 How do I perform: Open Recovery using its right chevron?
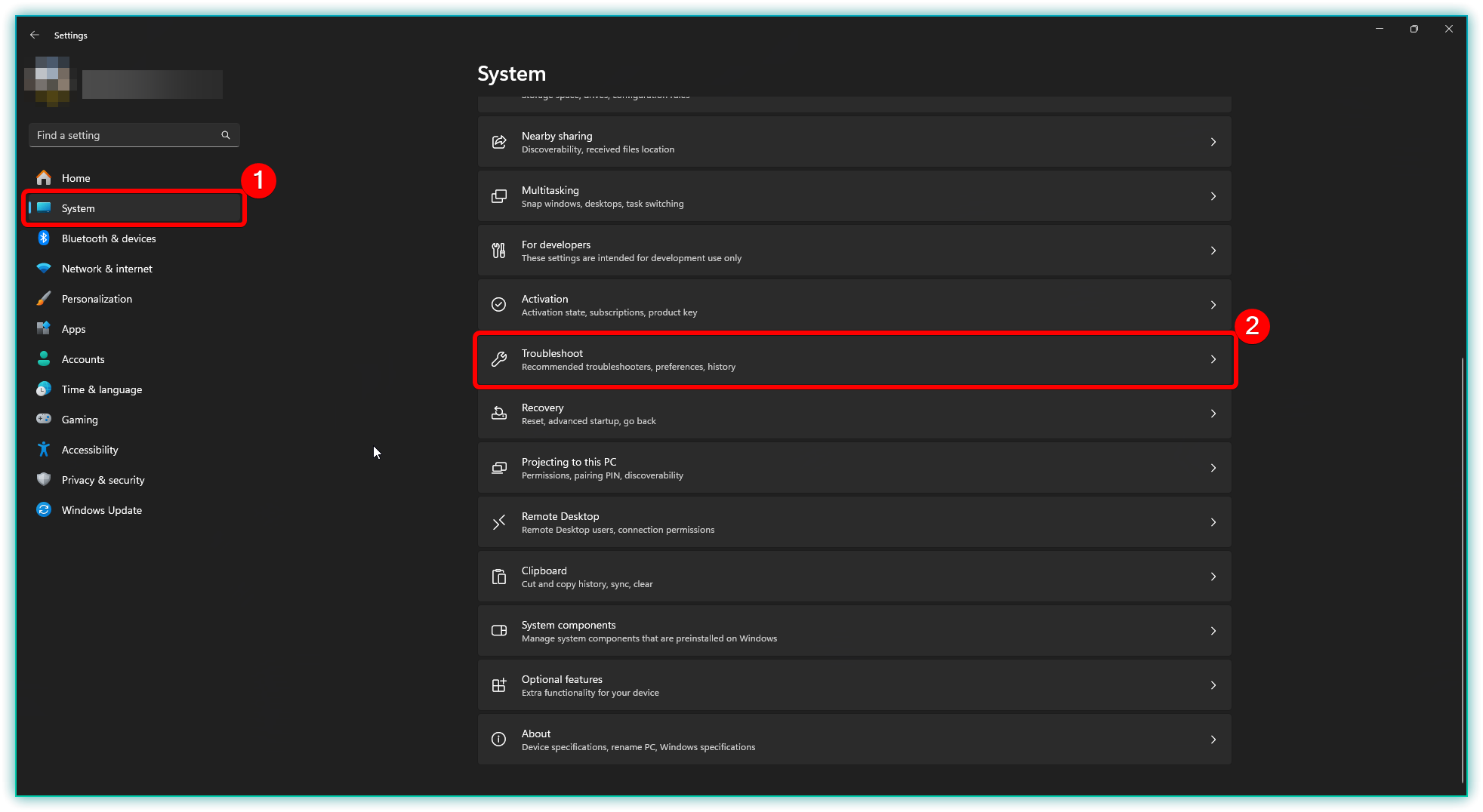pos(1213,414)
